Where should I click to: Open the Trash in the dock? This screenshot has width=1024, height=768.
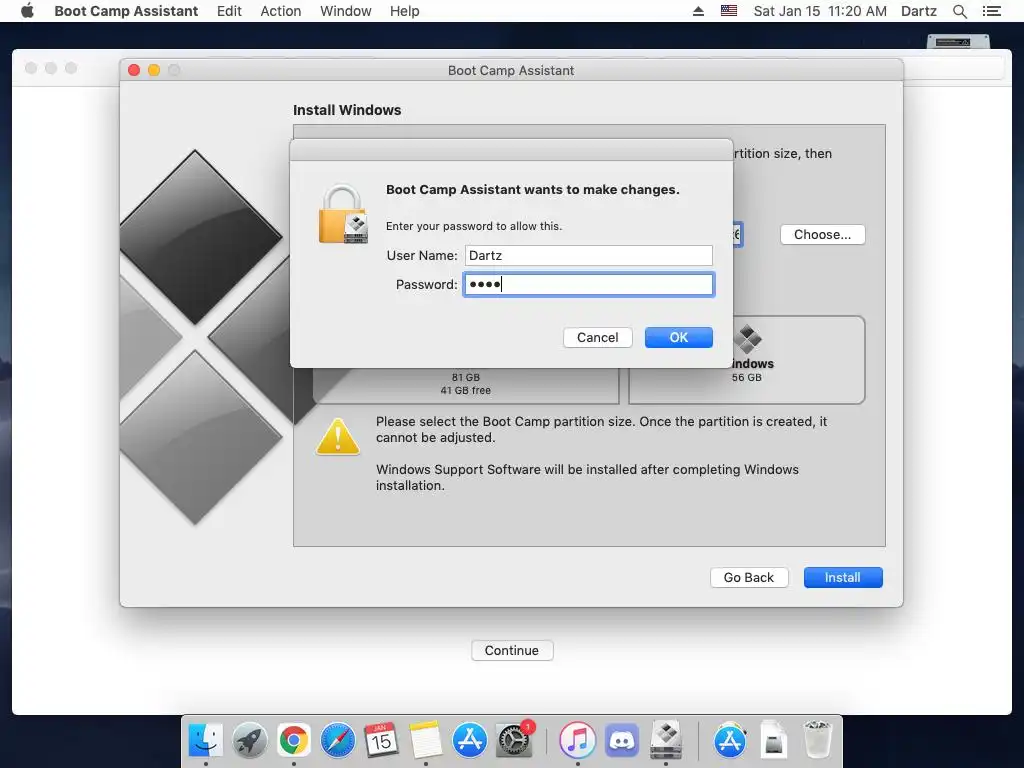[x=817, y=739]
